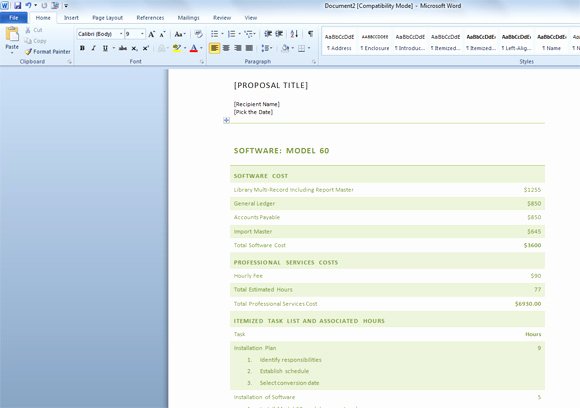Switch to Review tab
The width and height of the screenshot is (580, 408).
pos(222,18)
